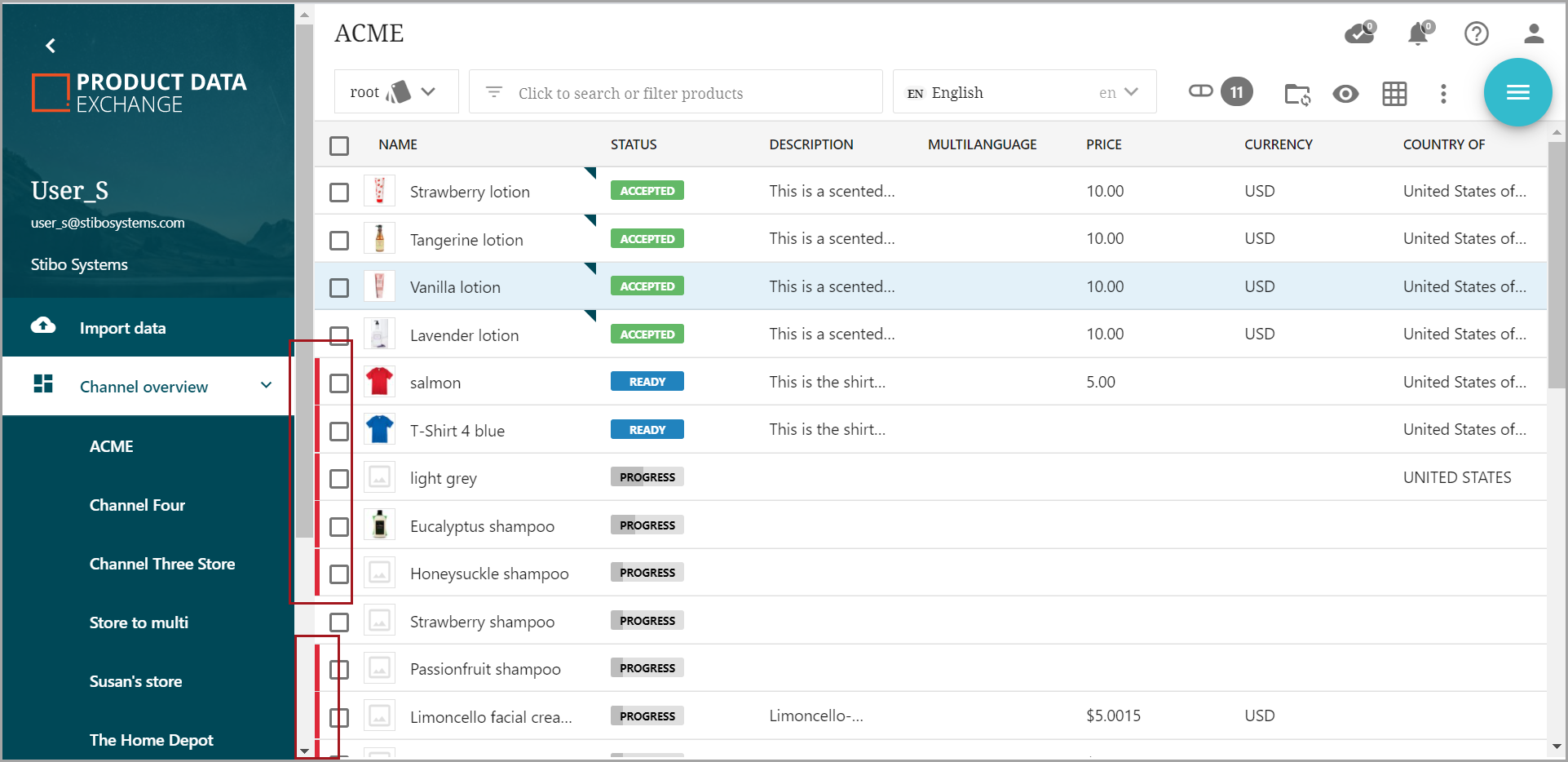Select the salmon product checkbox
Viewport: 1568px width, 762px height.
click(x=339, y=383)
